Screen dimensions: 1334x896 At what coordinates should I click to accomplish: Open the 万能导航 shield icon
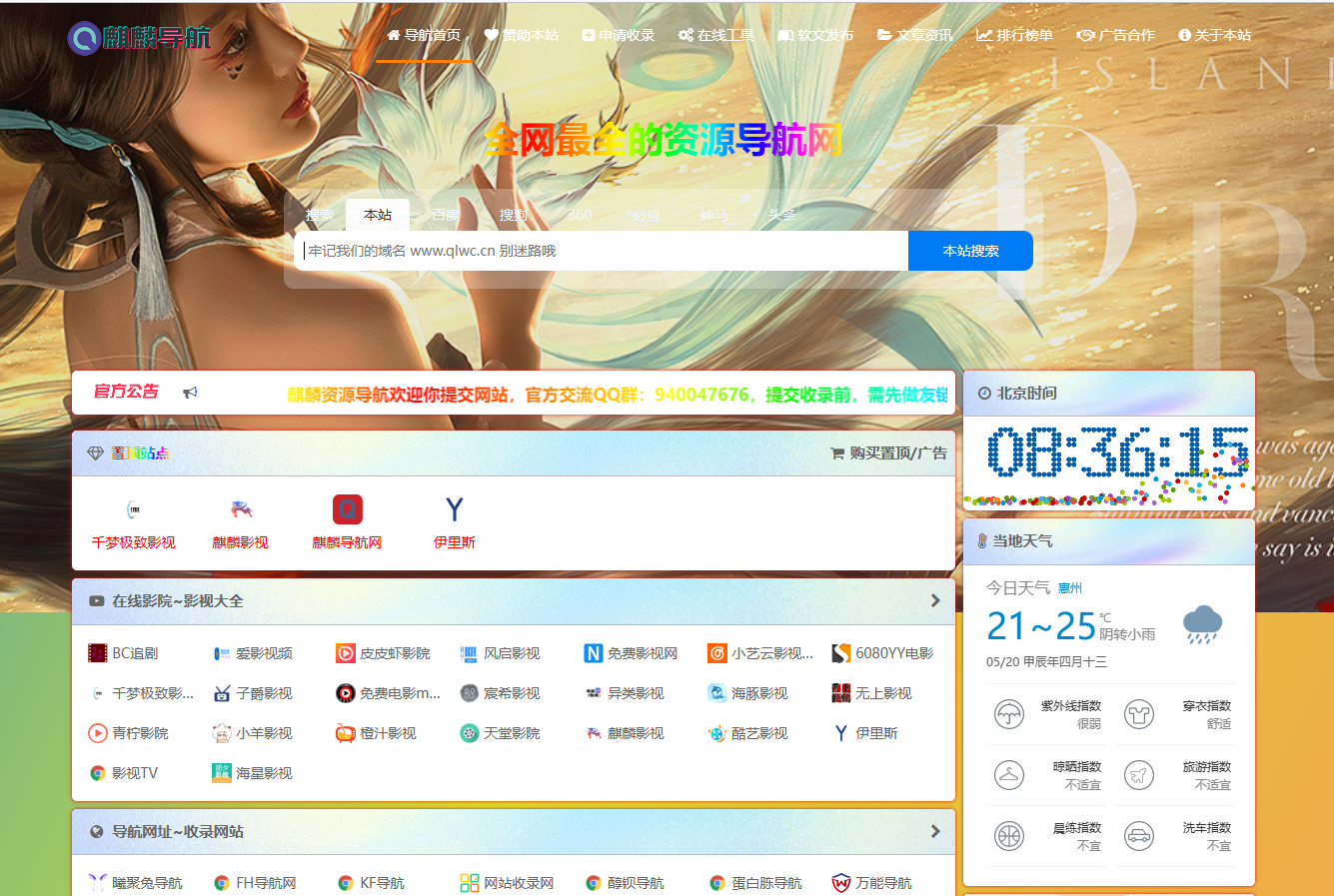(x=841, y=883)
